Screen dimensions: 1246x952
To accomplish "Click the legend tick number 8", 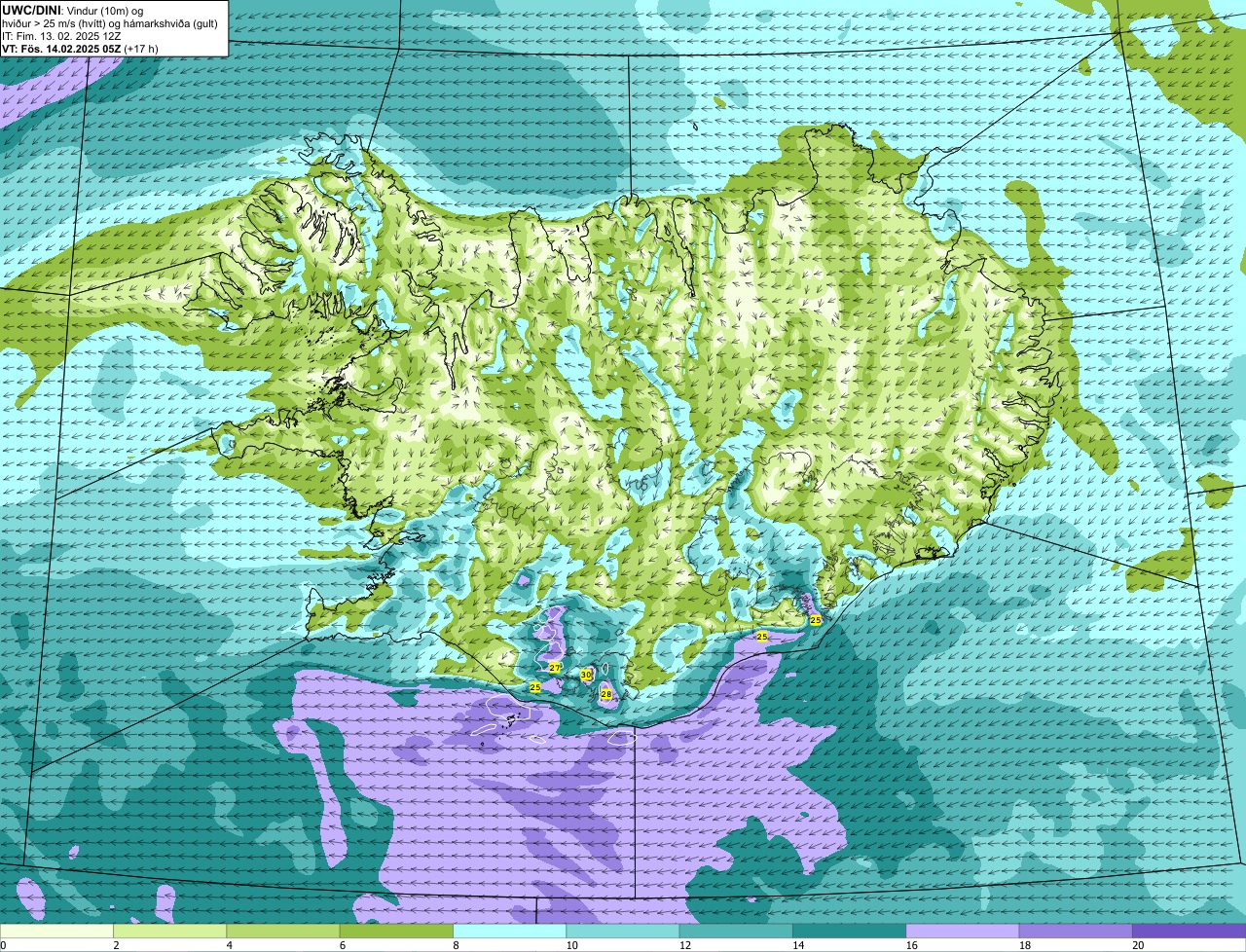I will pyautogui.click(x=456, y=945).
